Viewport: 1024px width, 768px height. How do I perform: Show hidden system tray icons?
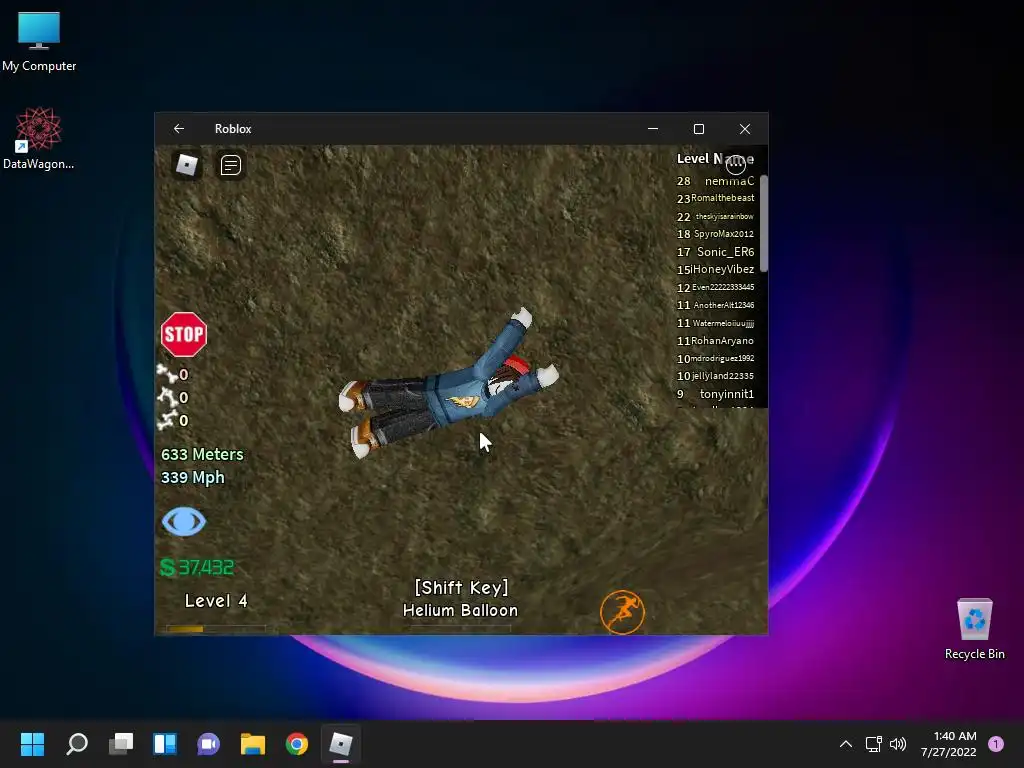[x=846, y=744]
